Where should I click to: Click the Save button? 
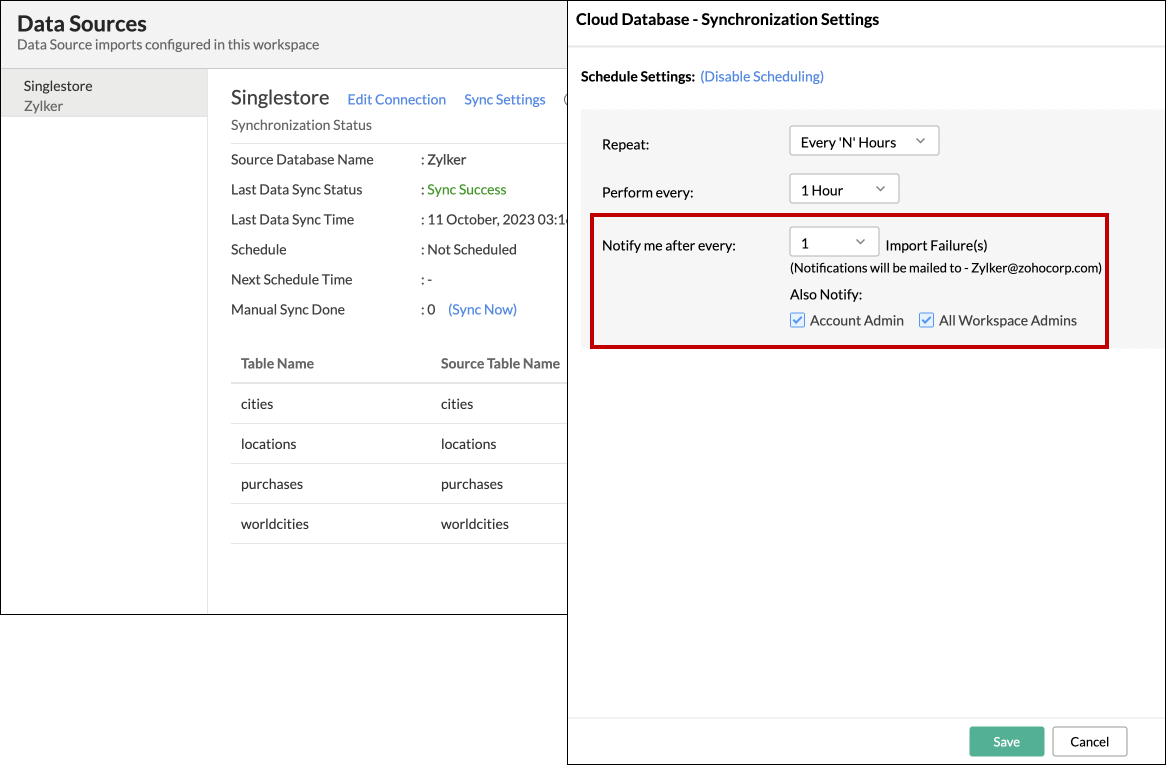pyautogui.click(x=1006, y=741)
